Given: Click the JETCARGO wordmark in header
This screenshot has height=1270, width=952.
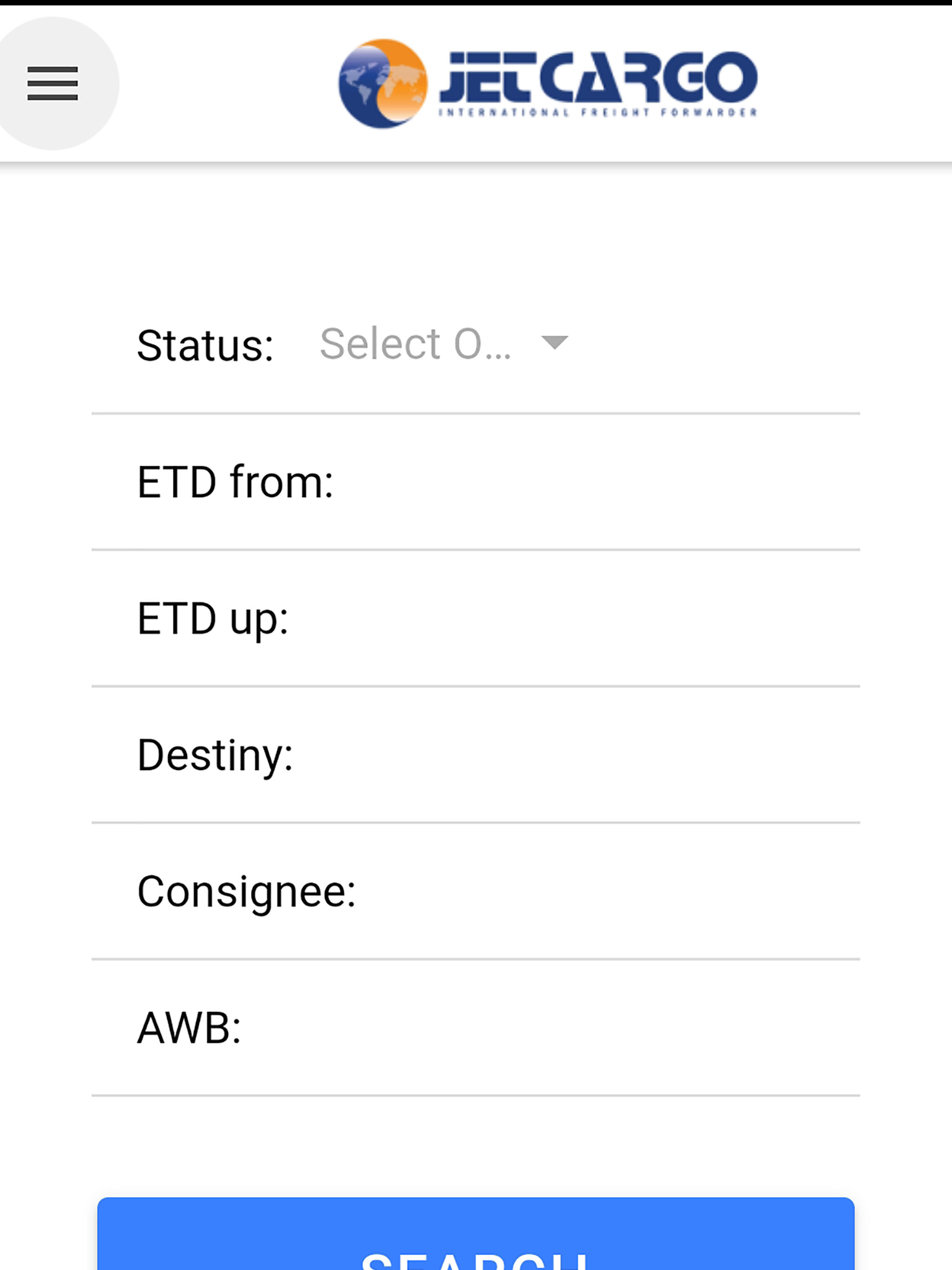Looking at the screenshot, I should [x=598, y=77].
